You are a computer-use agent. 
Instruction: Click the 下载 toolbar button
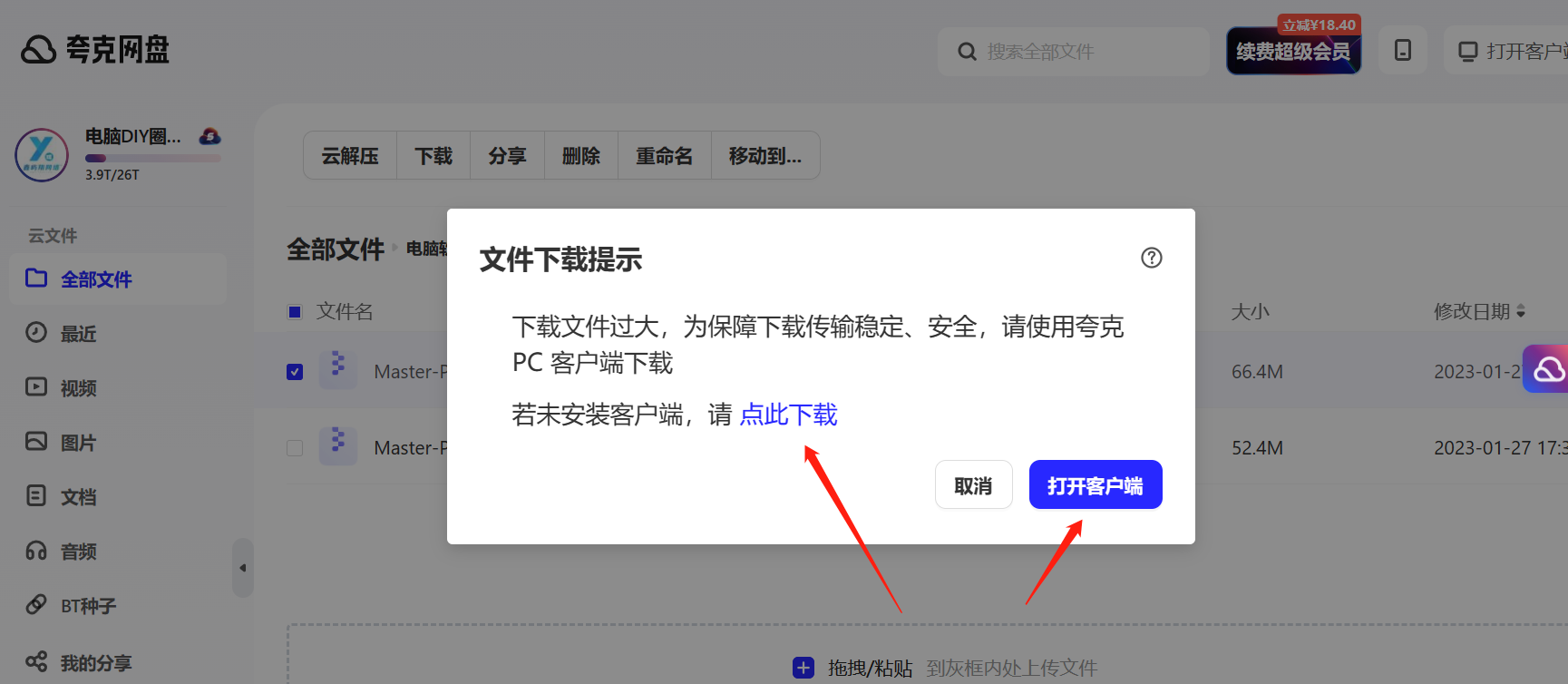click(433, 156)
